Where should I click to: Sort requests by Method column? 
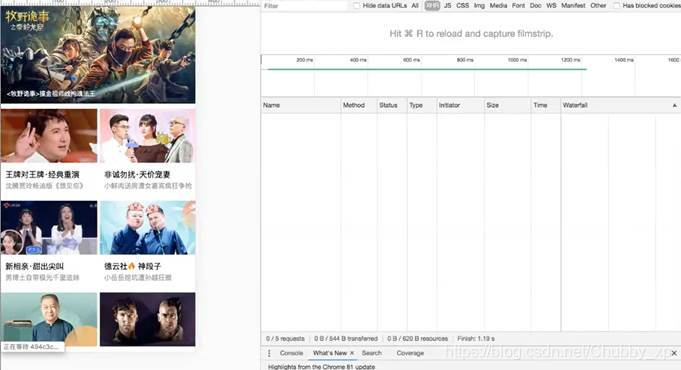(x=359, y=105)
